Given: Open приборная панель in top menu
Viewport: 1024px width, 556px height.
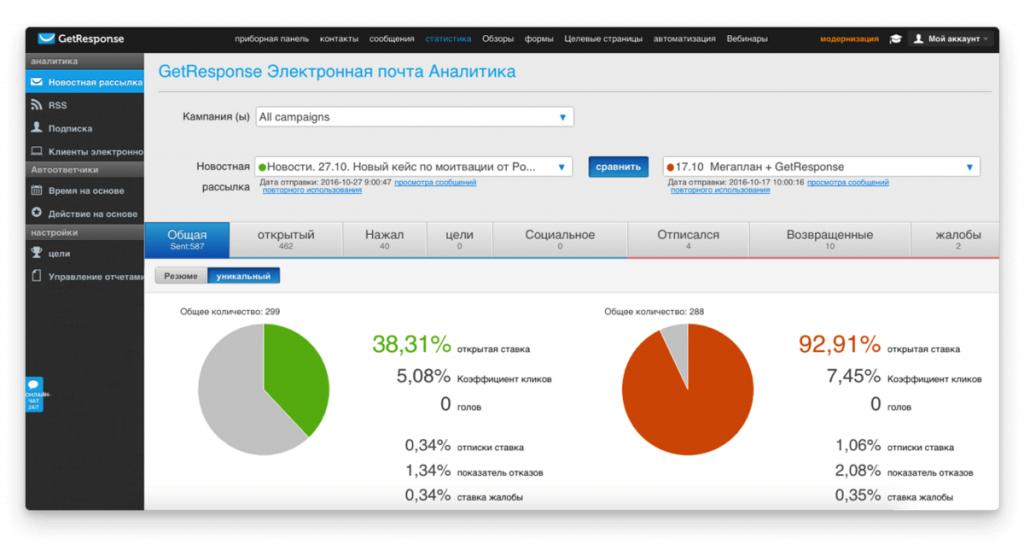Looking at the screenshot, I should (272, 39).
